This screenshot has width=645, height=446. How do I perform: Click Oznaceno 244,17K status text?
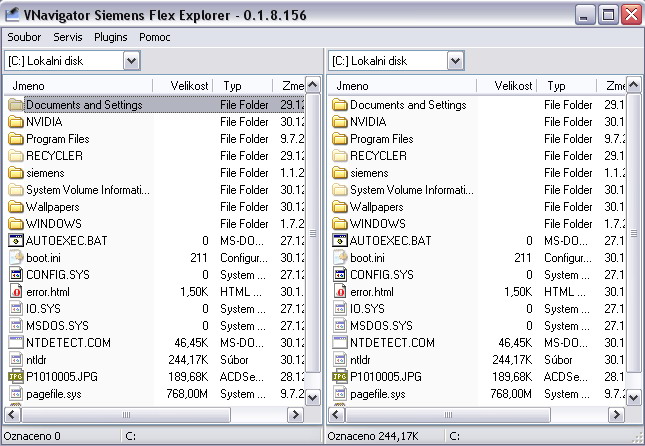[x=373, y=436]
